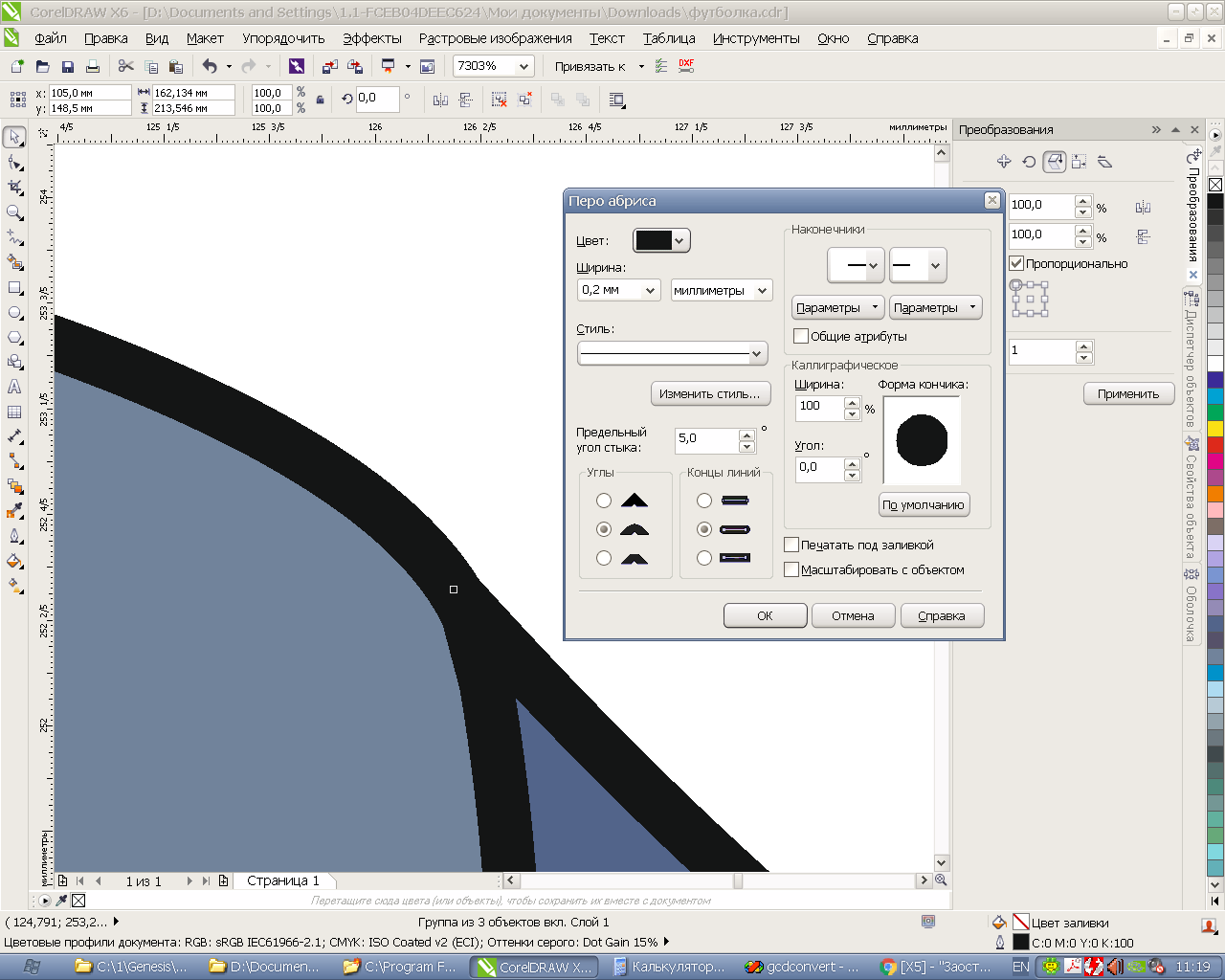Screen dimensions: 1225x980
Task: Select the Color Eyedropper tool
Action: pyautogui.click(x=14, y=511)
